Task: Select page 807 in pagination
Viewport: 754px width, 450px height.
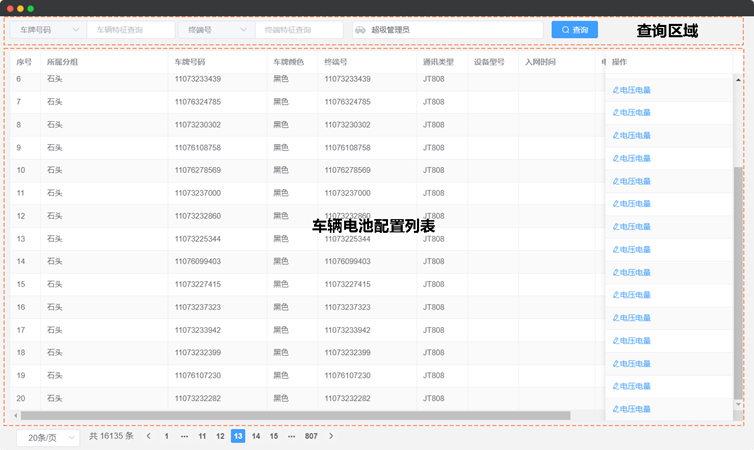Action: click(x=311, y=436)
